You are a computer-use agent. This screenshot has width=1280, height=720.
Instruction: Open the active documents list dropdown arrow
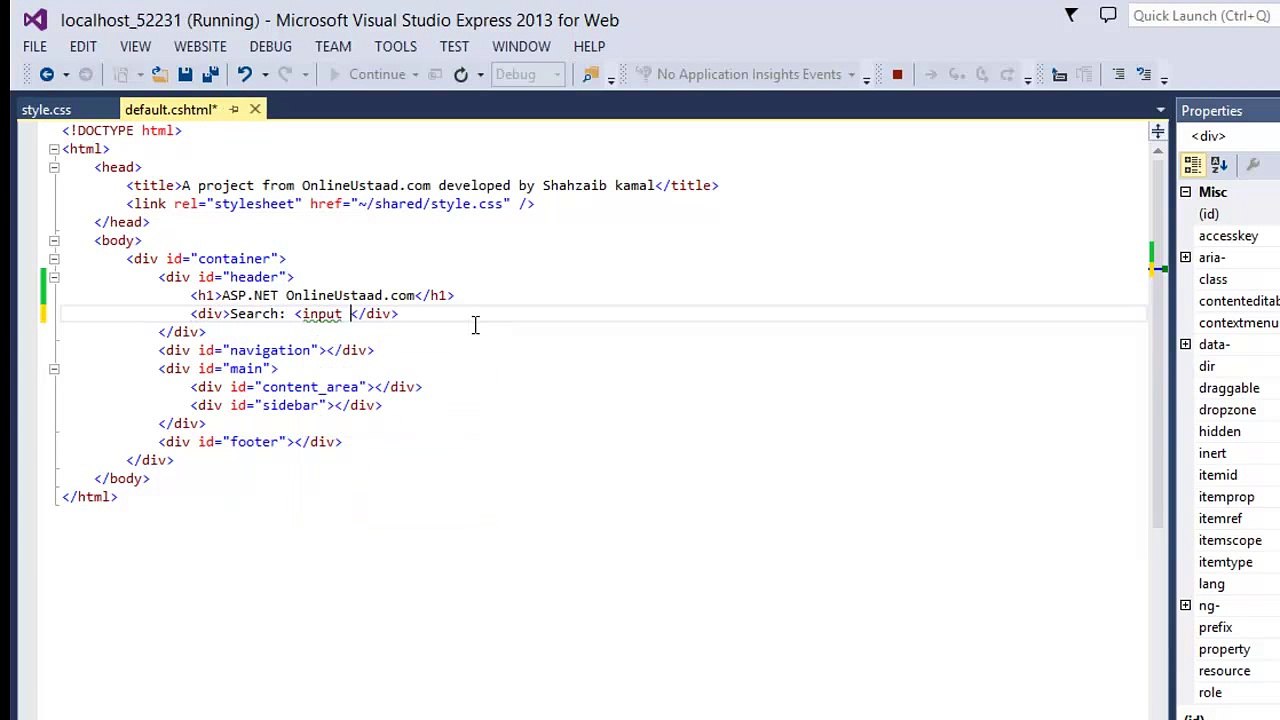pos(1160,110)
